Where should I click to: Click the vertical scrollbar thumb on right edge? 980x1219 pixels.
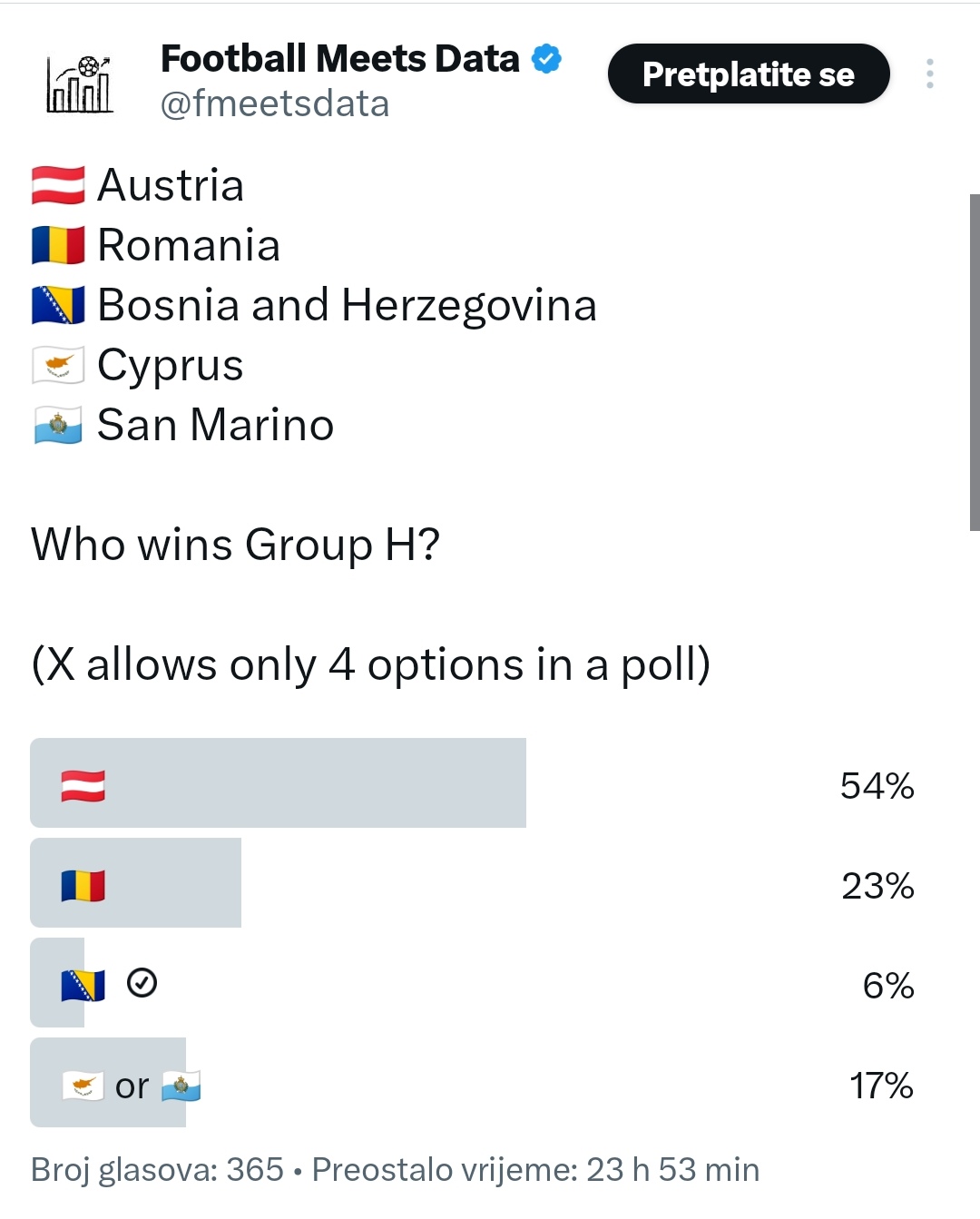(975, 362)
